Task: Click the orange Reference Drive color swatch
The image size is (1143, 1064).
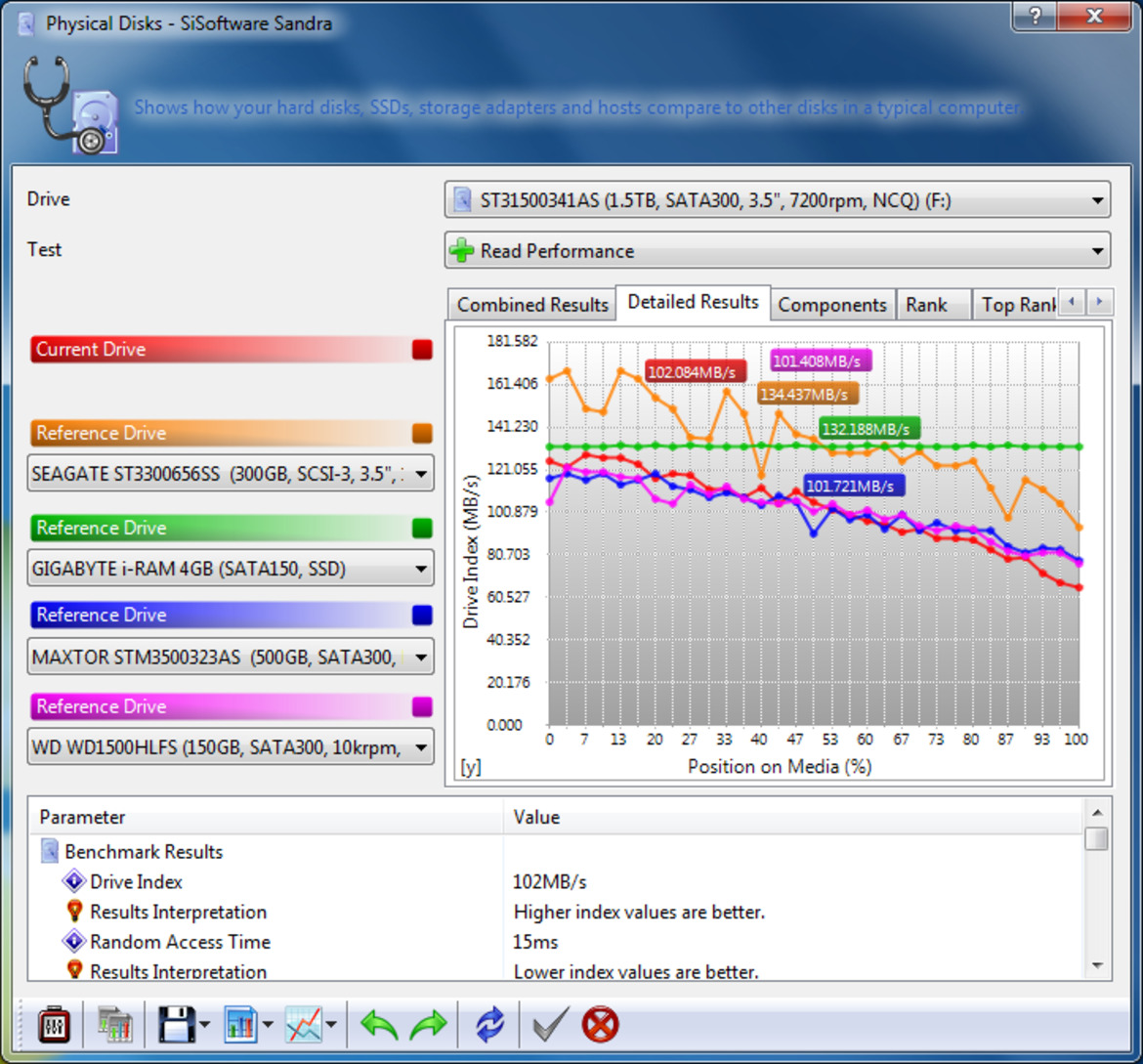Action: (422, 433)
